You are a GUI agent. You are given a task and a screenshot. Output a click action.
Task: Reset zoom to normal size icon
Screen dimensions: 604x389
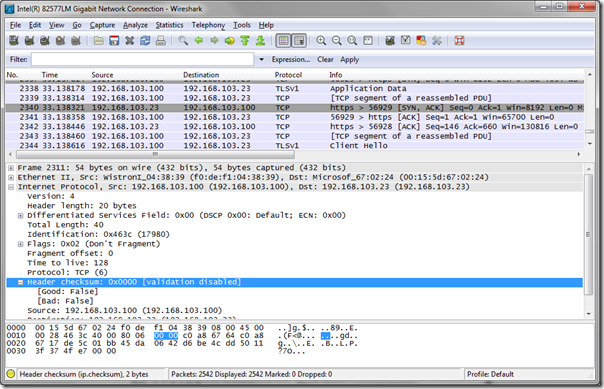click(352, 40)
